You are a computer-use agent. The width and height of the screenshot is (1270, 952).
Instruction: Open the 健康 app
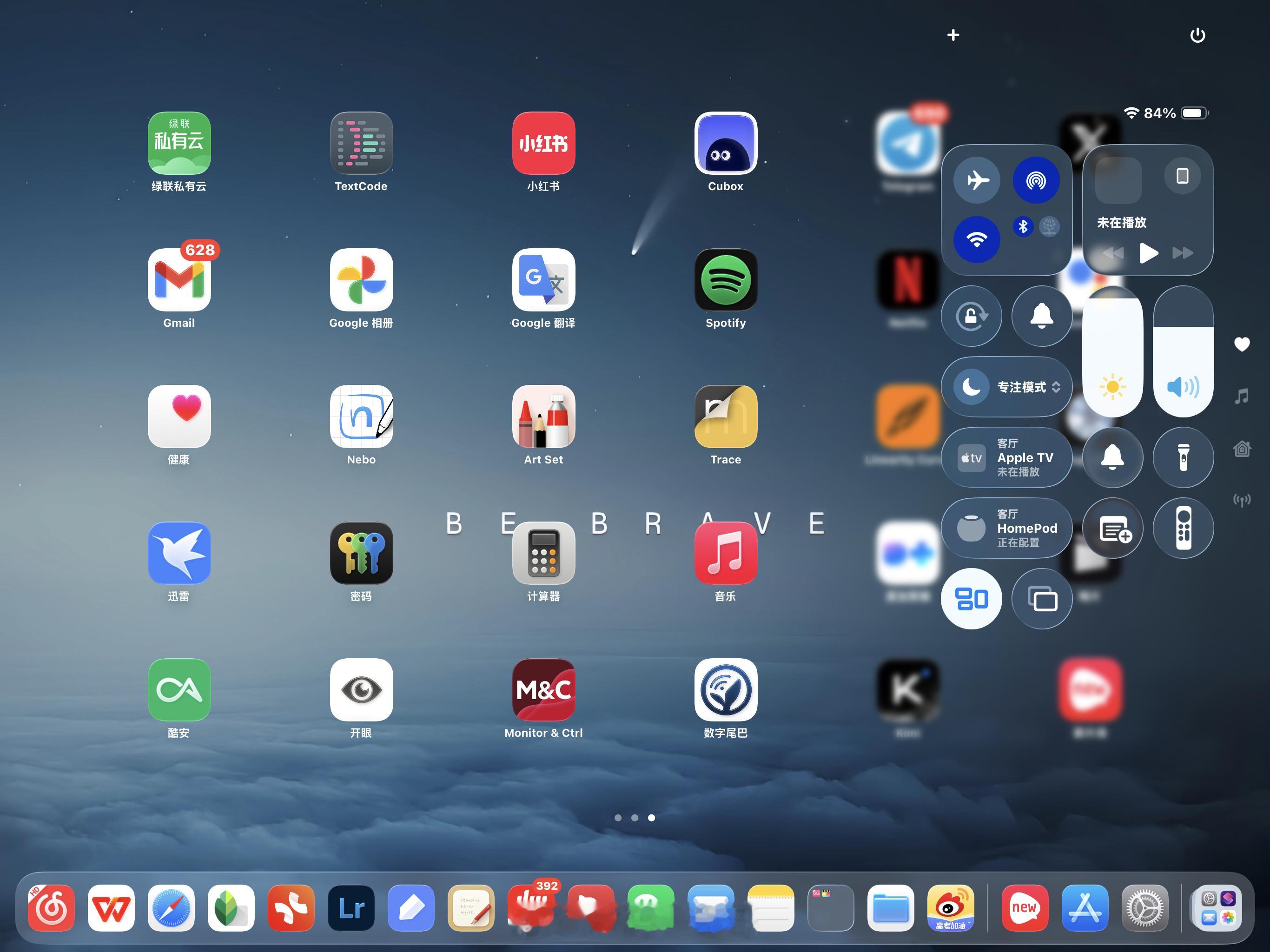point(179,417)
